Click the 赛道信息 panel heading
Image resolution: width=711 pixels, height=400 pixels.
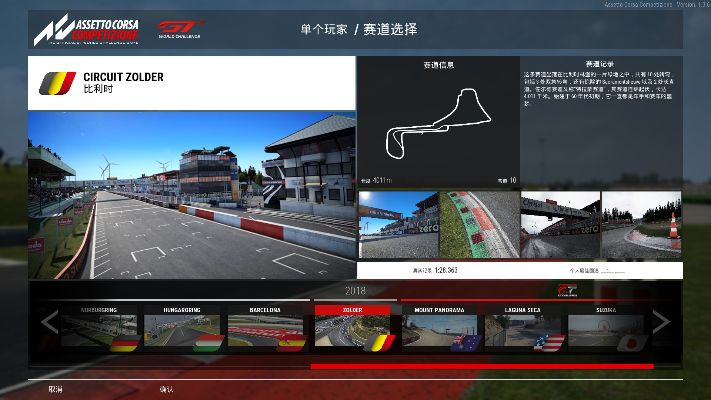pyautogui.click(x=438, y=65)
